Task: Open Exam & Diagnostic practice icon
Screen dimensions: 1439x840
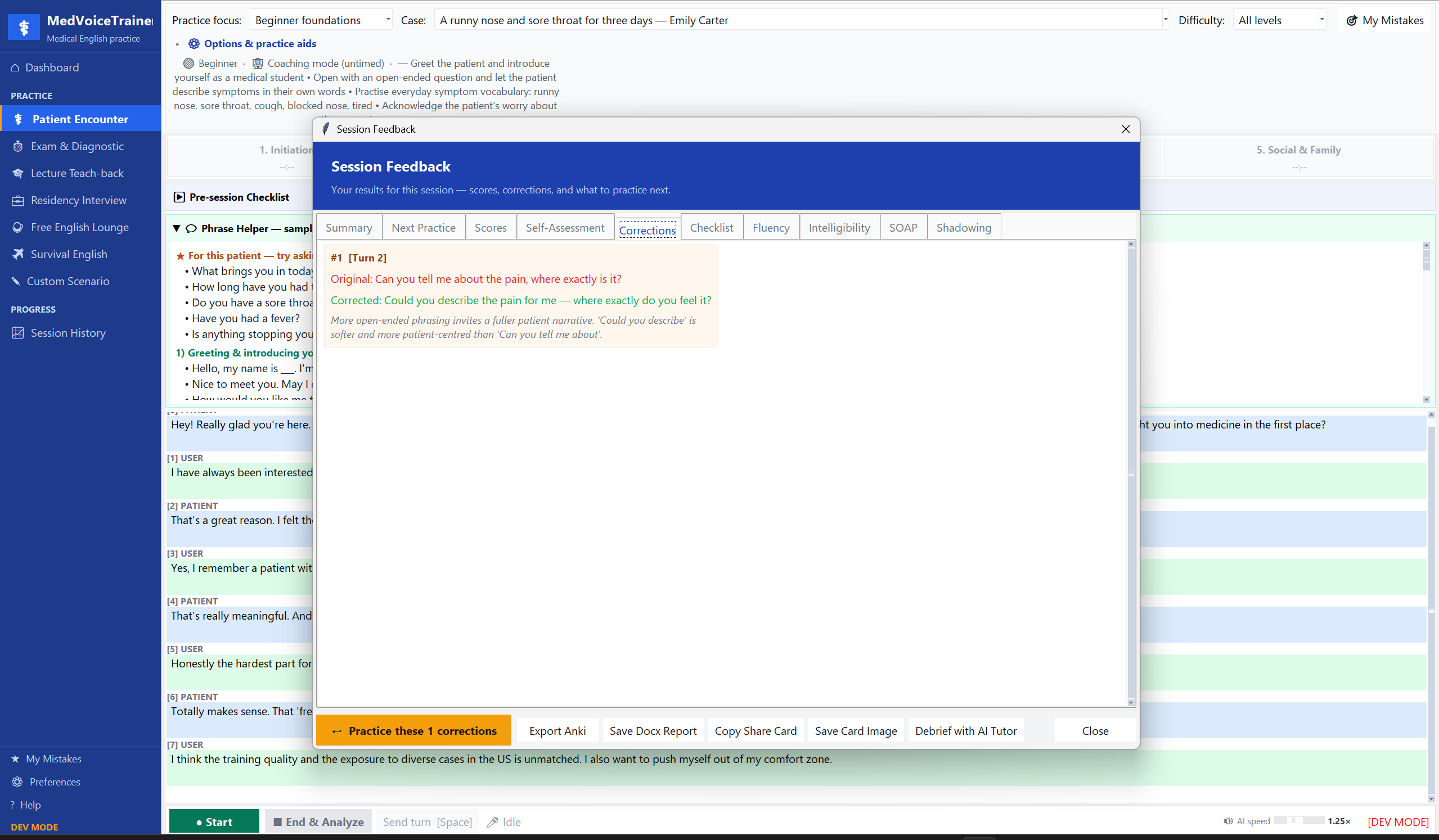Action: tap(18, 146)
